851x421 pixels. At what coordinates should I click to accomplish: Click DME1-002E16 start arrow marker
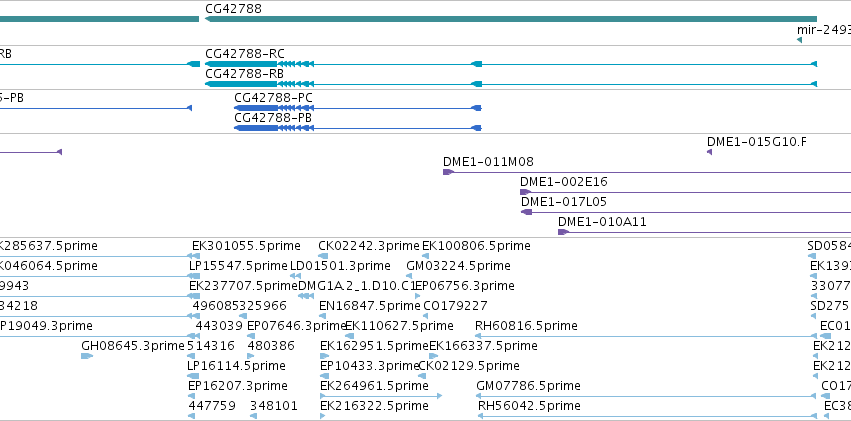coord(525,192)
